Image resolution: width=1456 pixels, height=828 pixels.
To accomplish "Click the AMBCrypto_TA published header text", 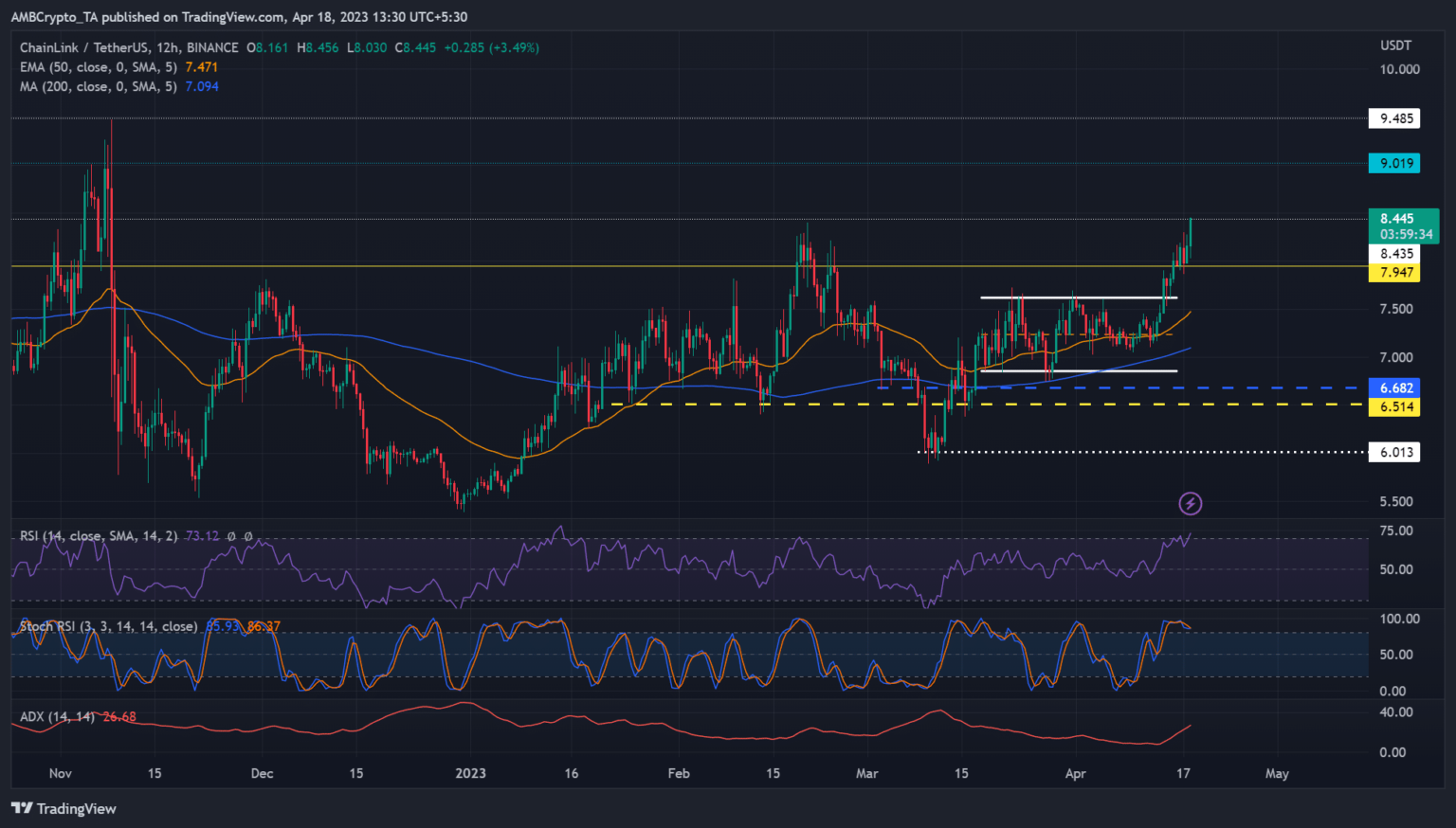I will coord(239,17).
